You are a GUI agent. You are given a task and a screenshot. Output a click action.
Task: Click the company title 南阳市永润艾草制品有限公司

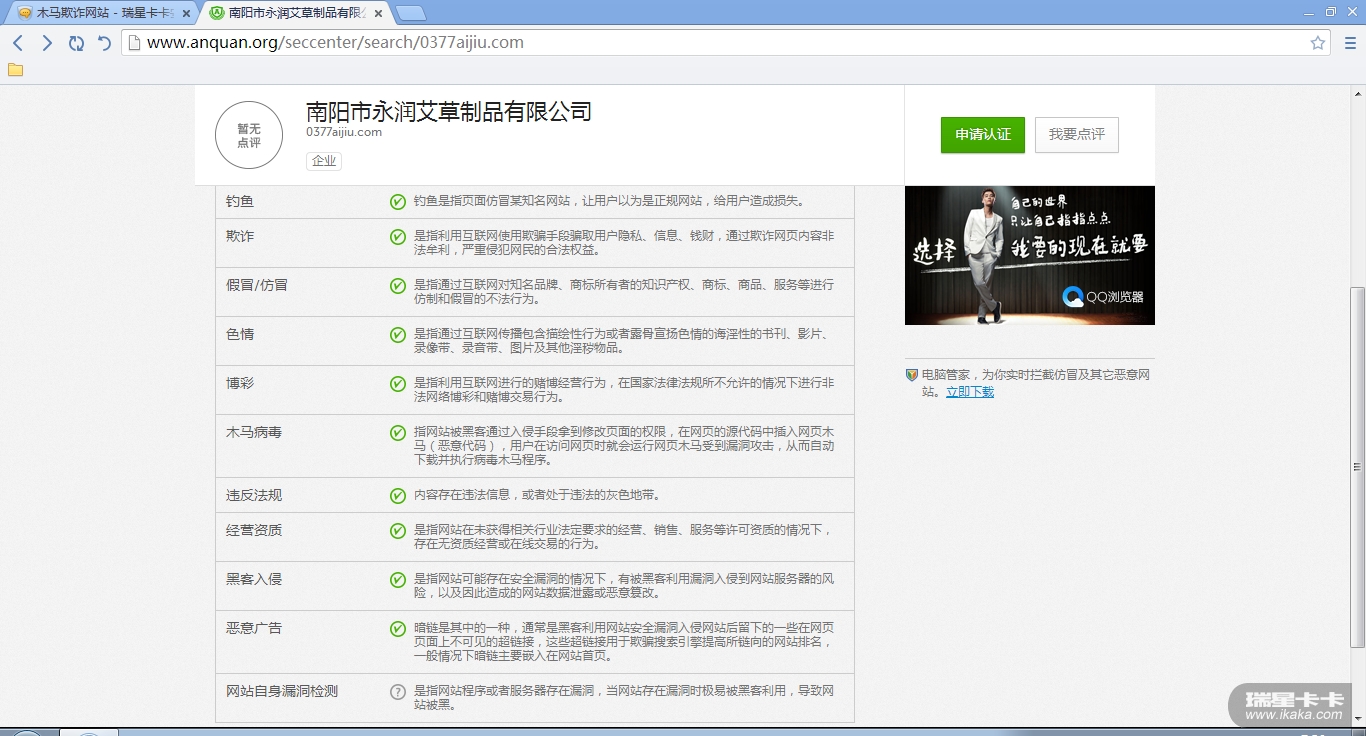tap(449, 111)
